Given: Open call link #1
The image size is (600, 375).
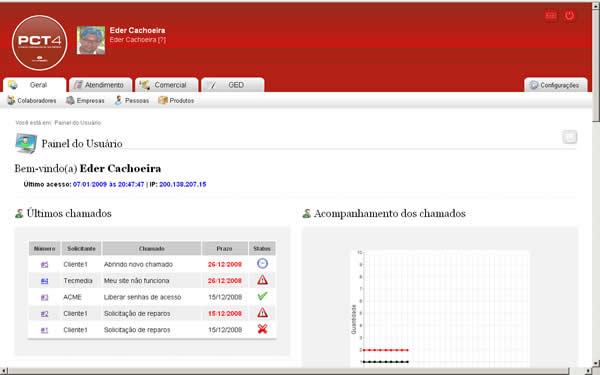Looking at the screenshot, I should (44, 330).
